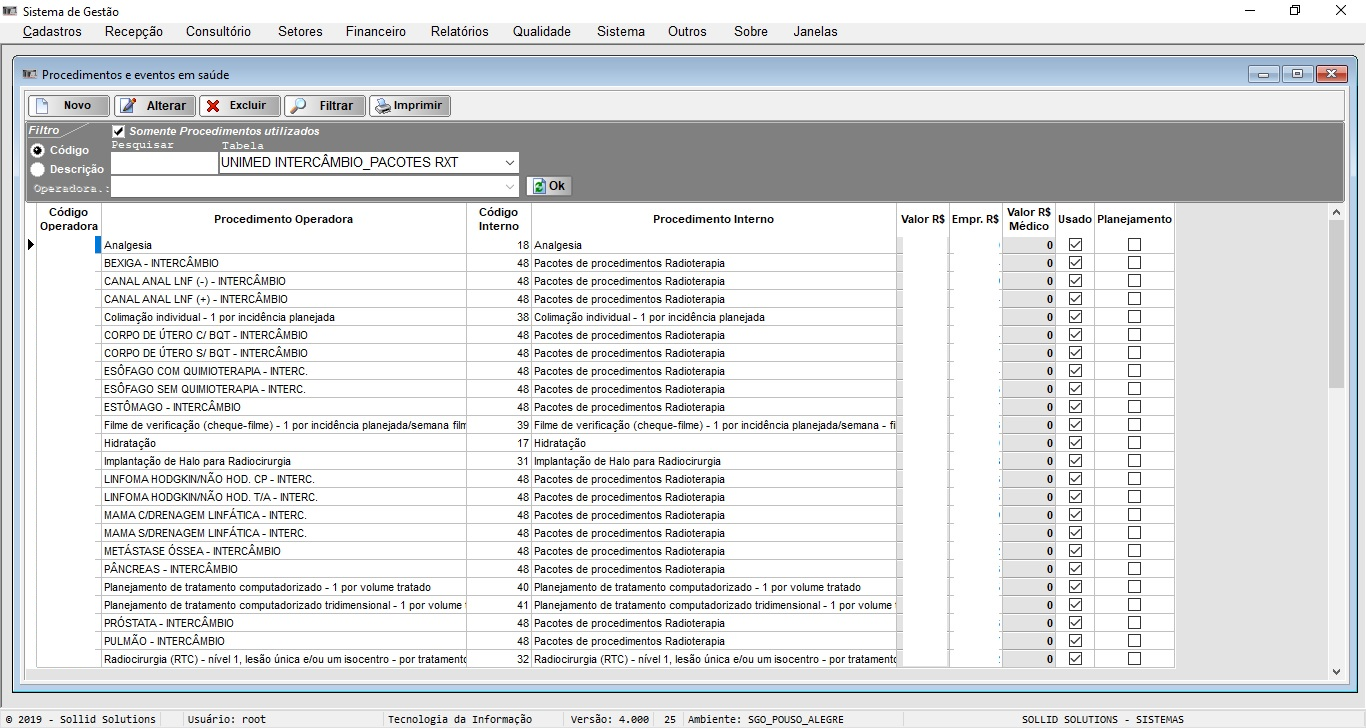Click the Valor R$ Médico column header
This screenshot has width=1366, height=728.
[x=1029, y=219]
